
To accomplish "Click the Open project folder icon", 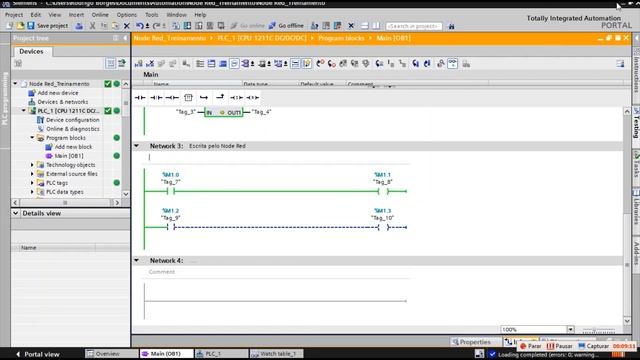I will [x=20, y=26].
